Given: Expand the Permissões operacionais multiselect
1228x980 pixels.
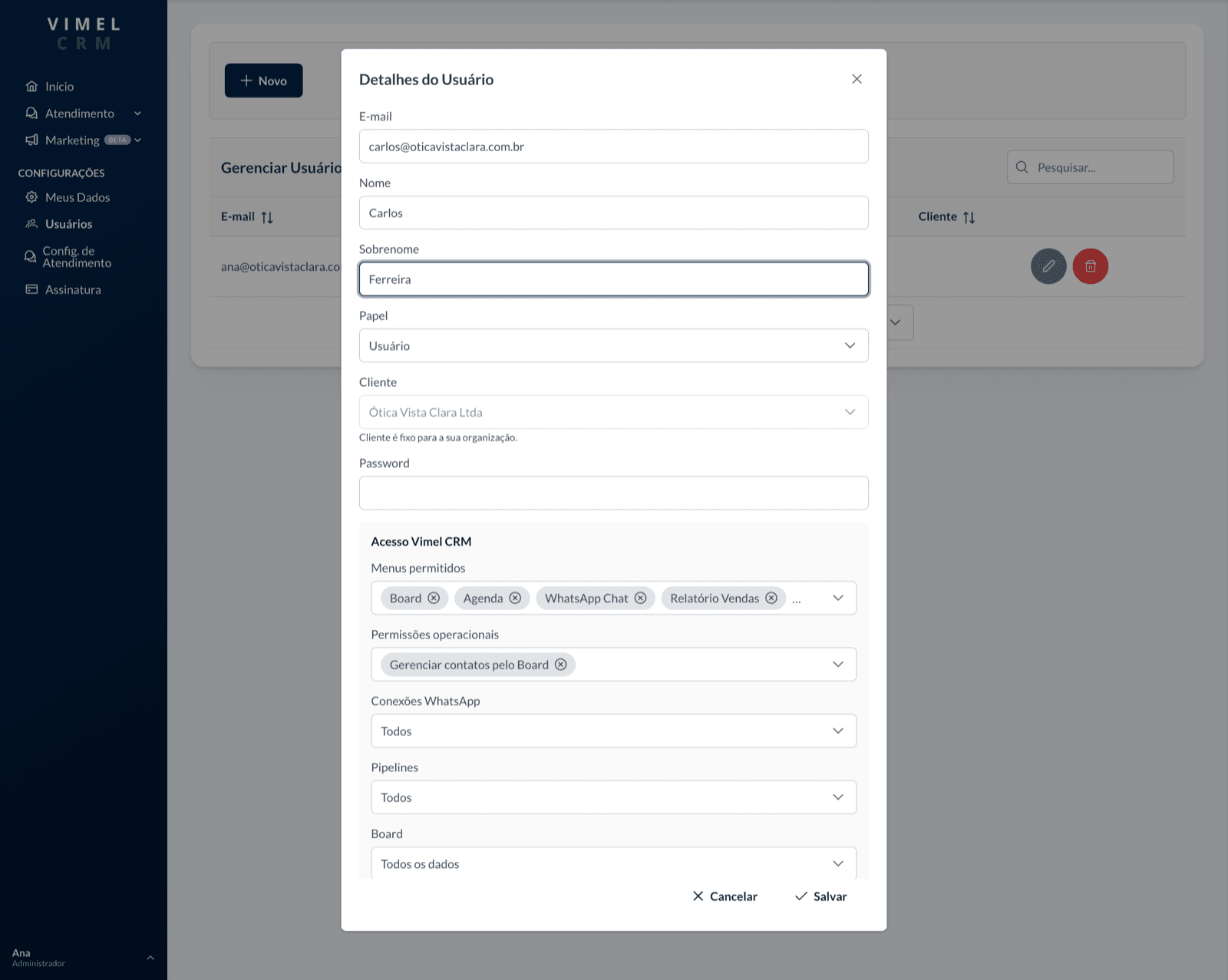Looking at the screenshot, I should coord(838,665).
